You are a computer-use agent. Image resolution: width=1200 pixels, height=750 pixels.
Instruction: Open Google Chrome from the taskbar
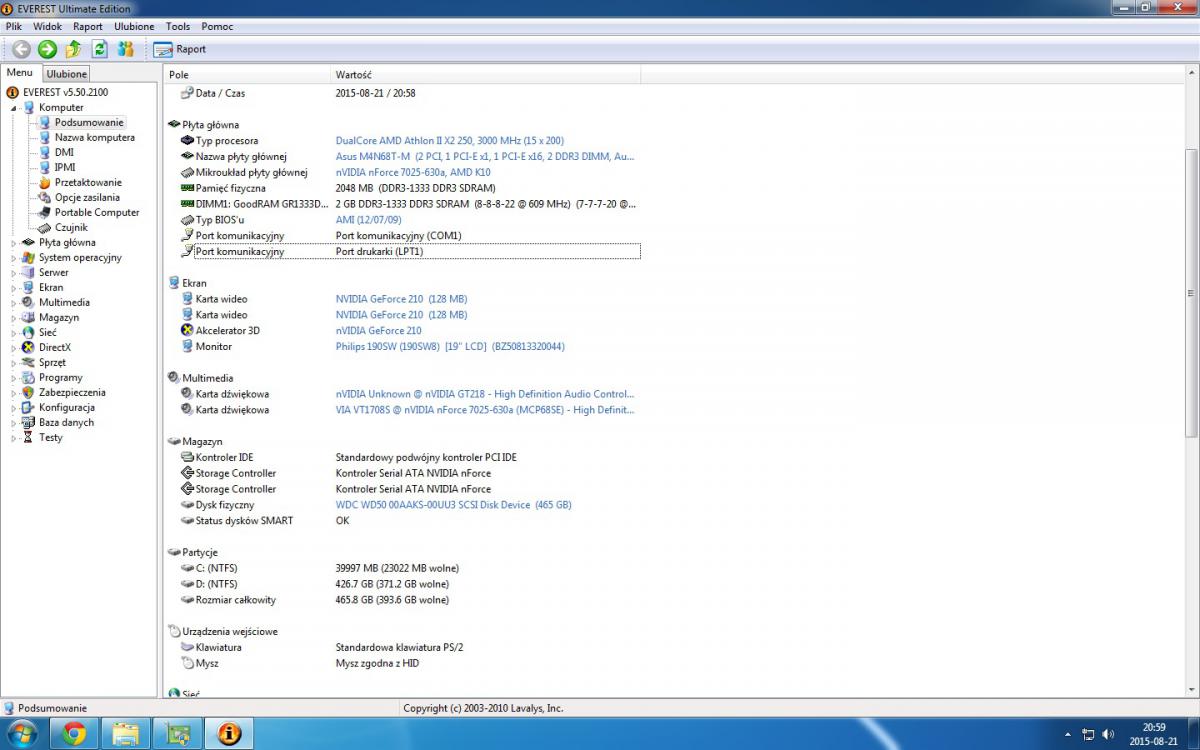[73, 734]
